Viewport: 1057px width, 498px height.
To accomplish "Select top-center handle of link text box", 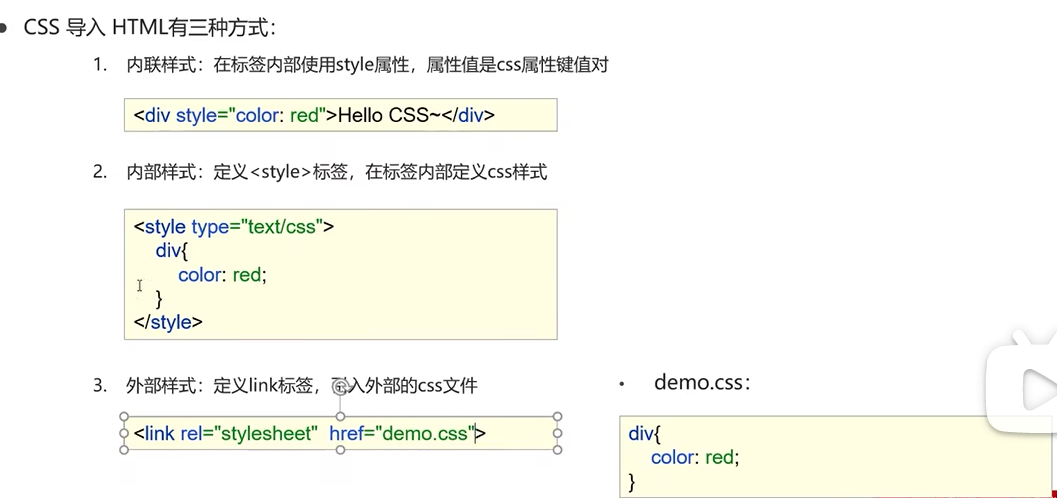I will click(x=340, y=417).
